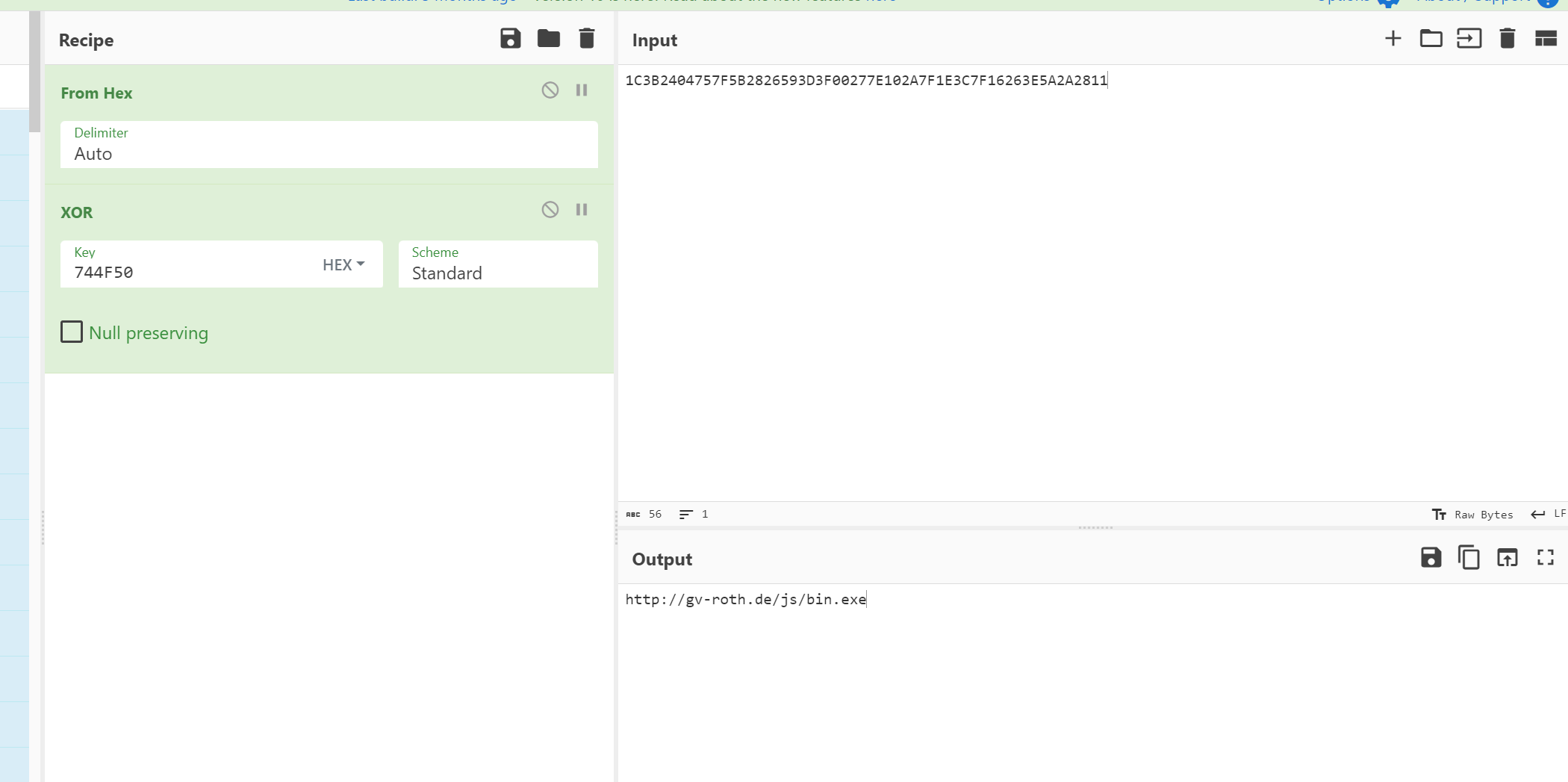Load a recipe via folder icon

point(549,39)
